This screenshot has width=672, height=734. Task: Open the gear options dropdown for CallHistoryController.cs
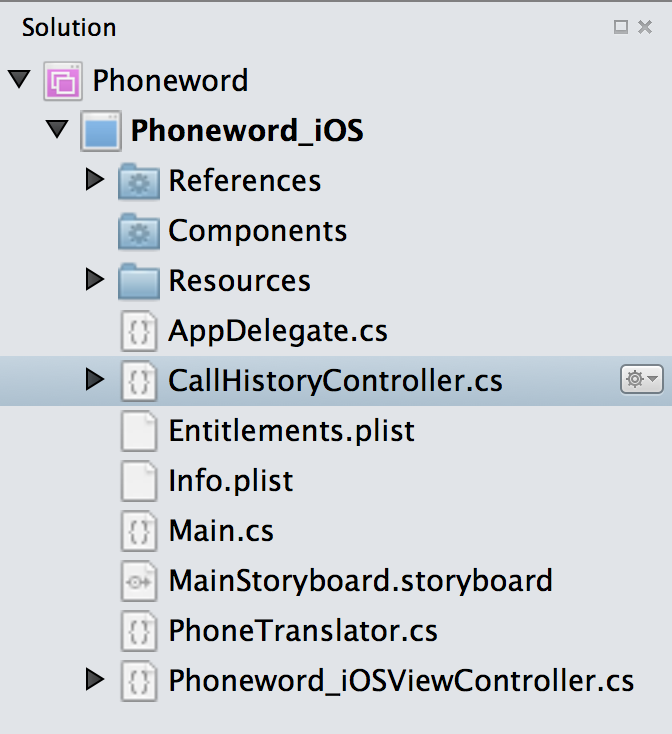click(641, 380)
